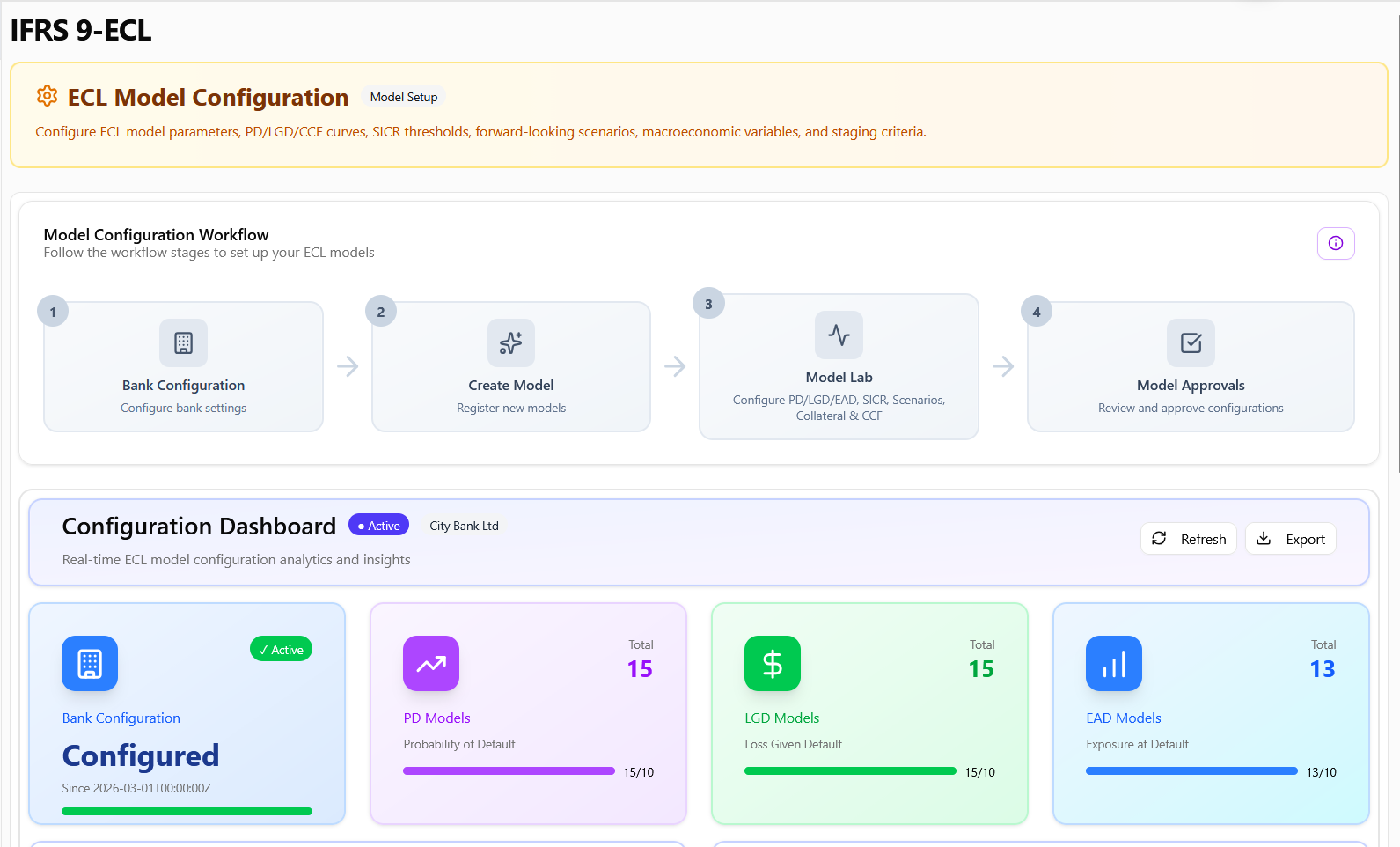Open the PD Models link

pyautogui.click(x=436, y=718)
